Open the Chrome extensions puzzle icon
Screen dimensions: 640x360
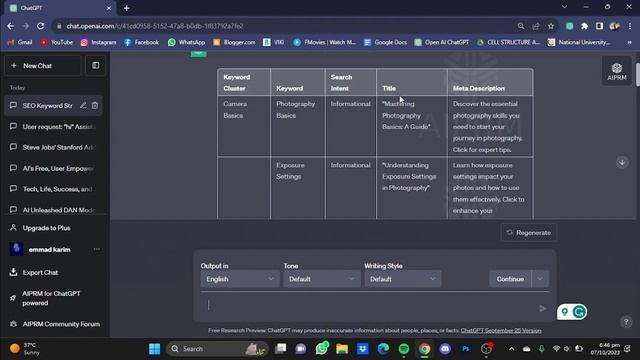pos(584,26)
